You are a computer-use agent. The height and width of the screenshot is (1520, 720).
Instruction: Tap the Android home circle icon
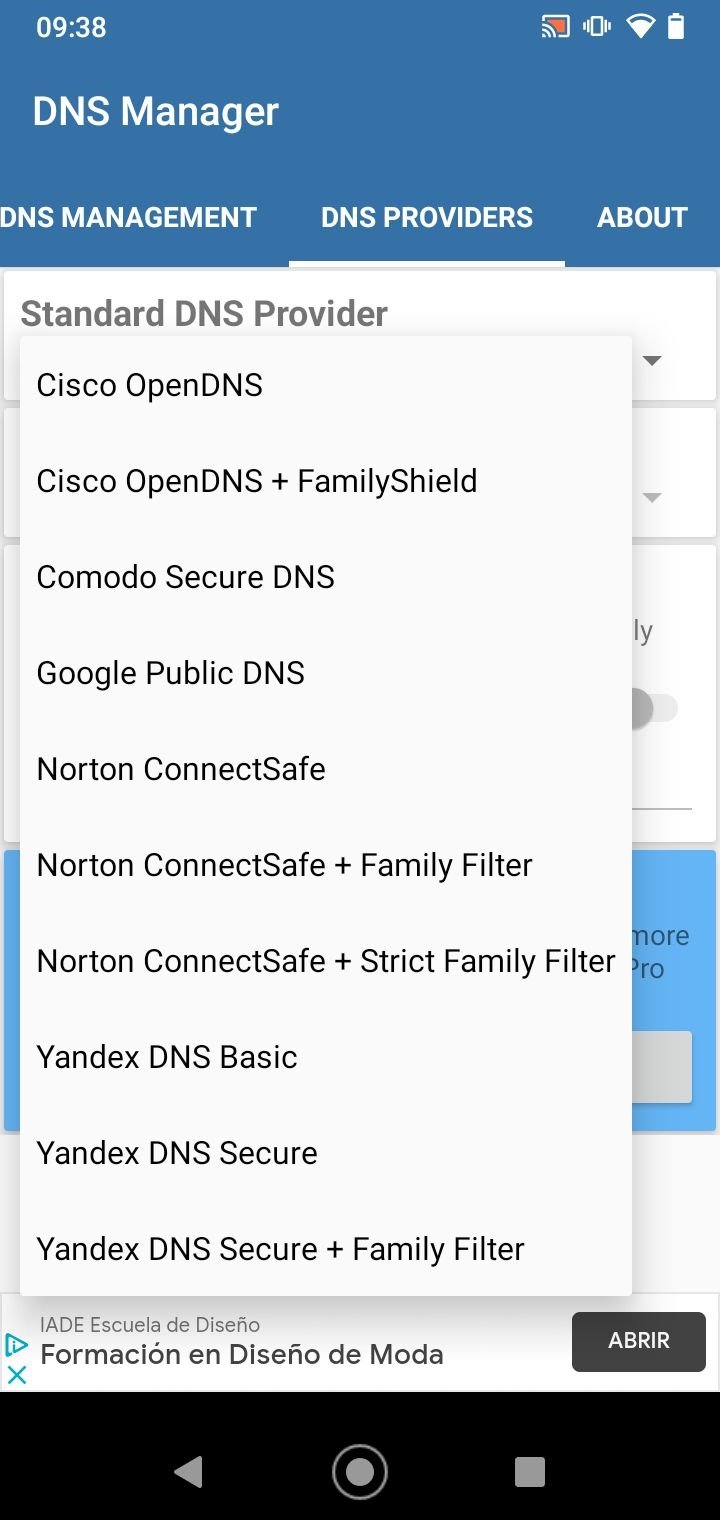coord(360,1472)
